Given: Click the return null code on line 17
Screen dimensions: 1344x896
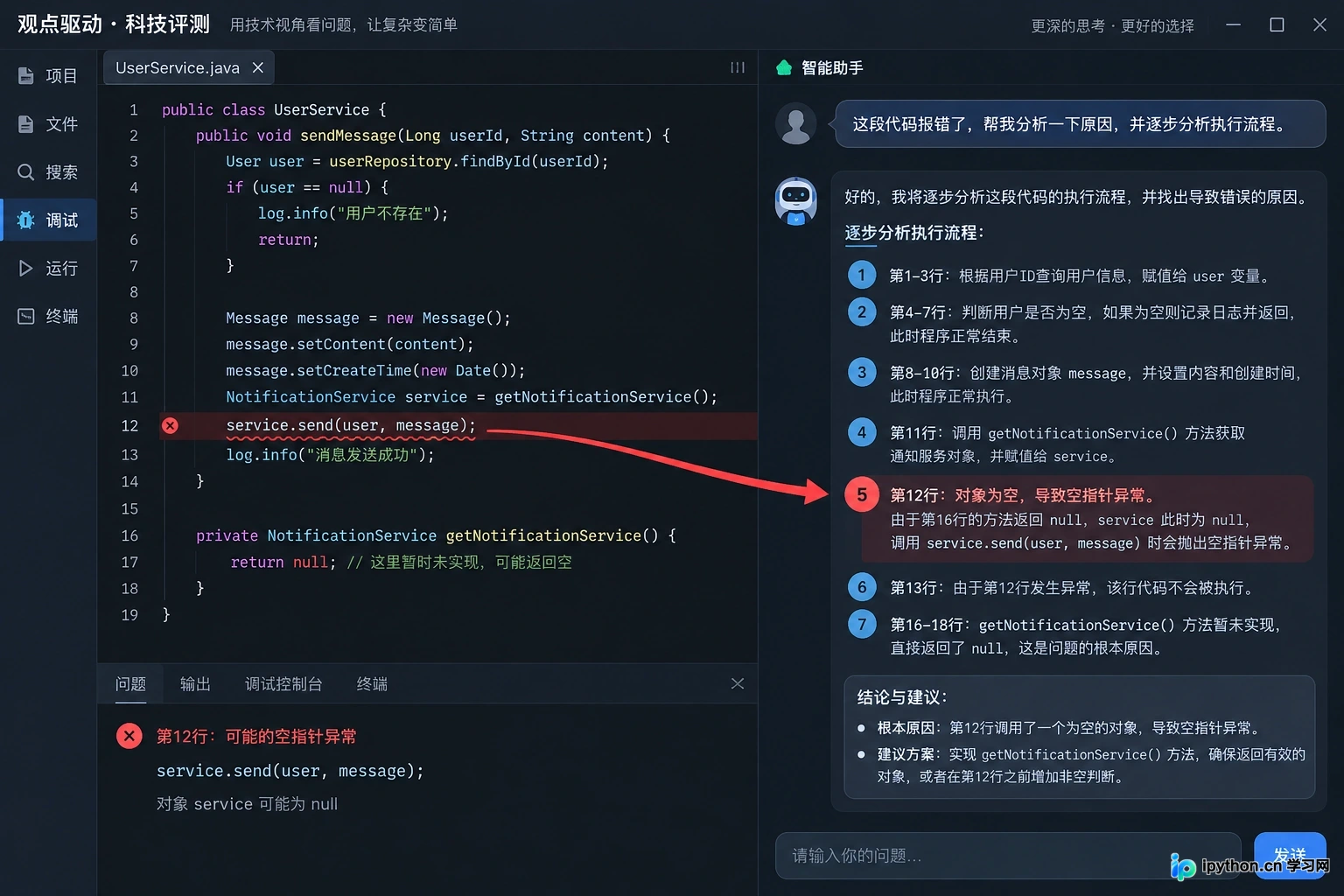Looking at the screenshot, I should (x=283, y=562).
